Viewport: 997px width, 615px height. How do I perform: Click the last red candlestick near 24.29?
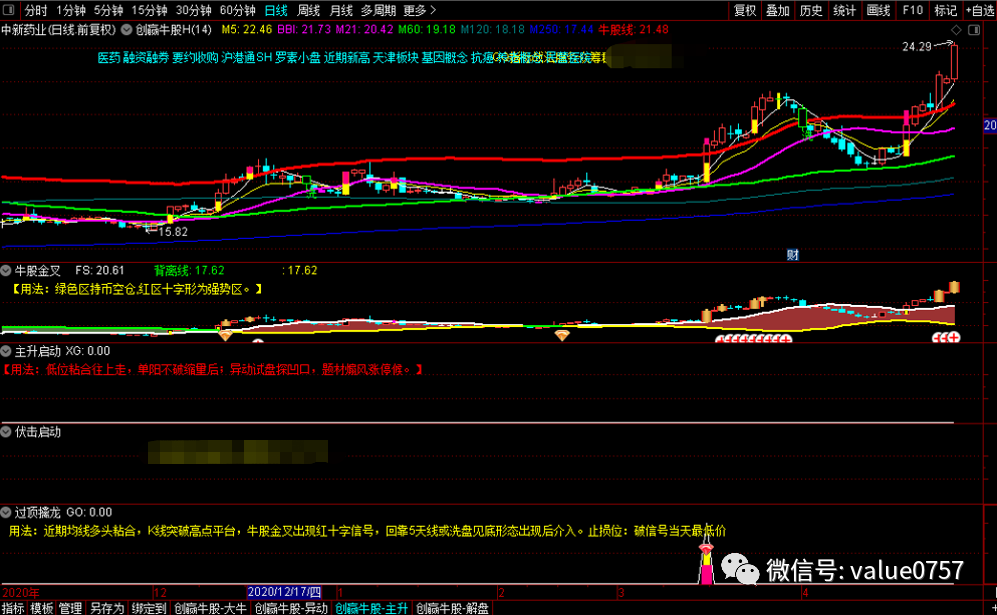954,61
